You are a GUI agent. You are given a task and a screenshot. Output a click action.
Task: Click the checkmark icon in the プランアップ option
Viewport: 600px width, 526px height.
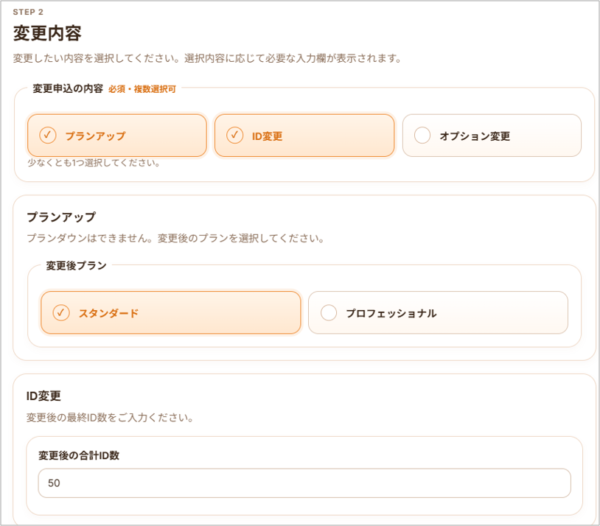[47, 135]
